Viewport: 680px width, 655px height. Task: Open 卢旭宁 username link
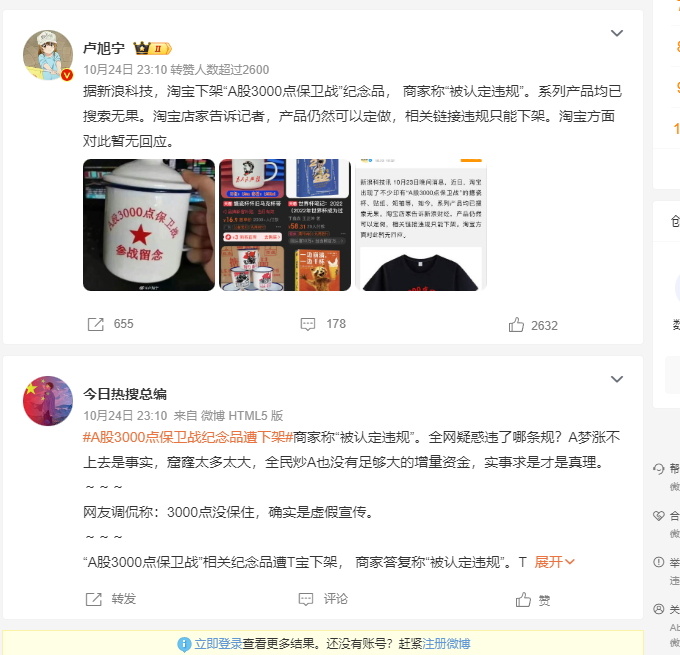[x=104, y=48]
